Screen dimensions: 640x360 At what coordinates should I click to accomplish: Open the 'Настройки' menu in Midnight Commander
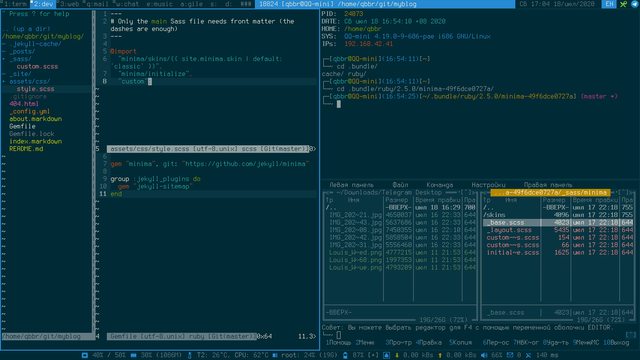click(x=488, y=185)
